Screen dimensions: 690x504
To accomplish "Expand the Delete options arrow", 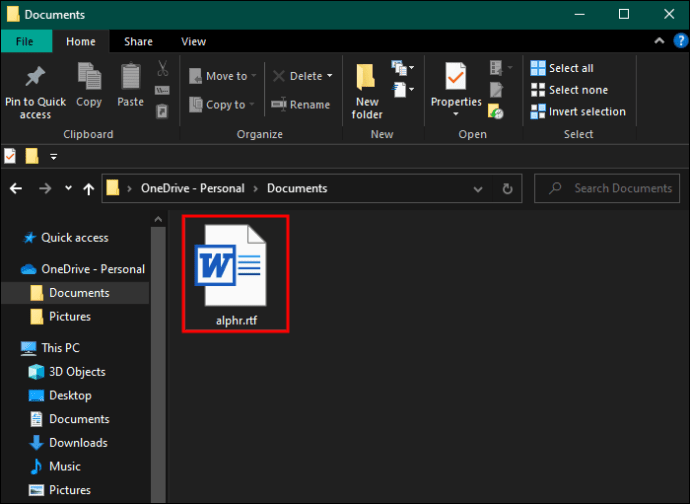I will (x=330, y=76).
